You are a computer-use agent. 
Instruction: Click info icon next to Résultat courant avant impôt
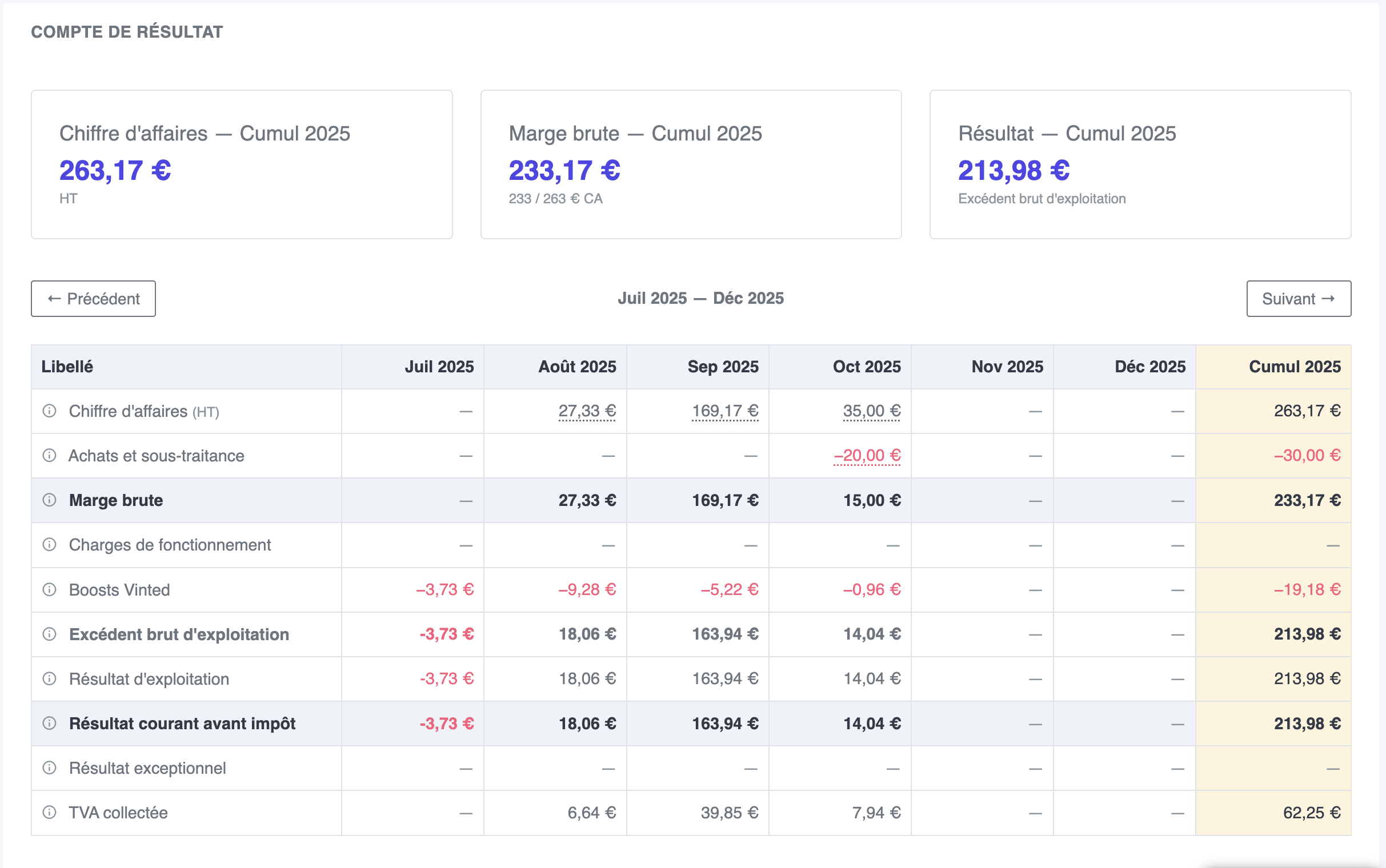point(49,724)
